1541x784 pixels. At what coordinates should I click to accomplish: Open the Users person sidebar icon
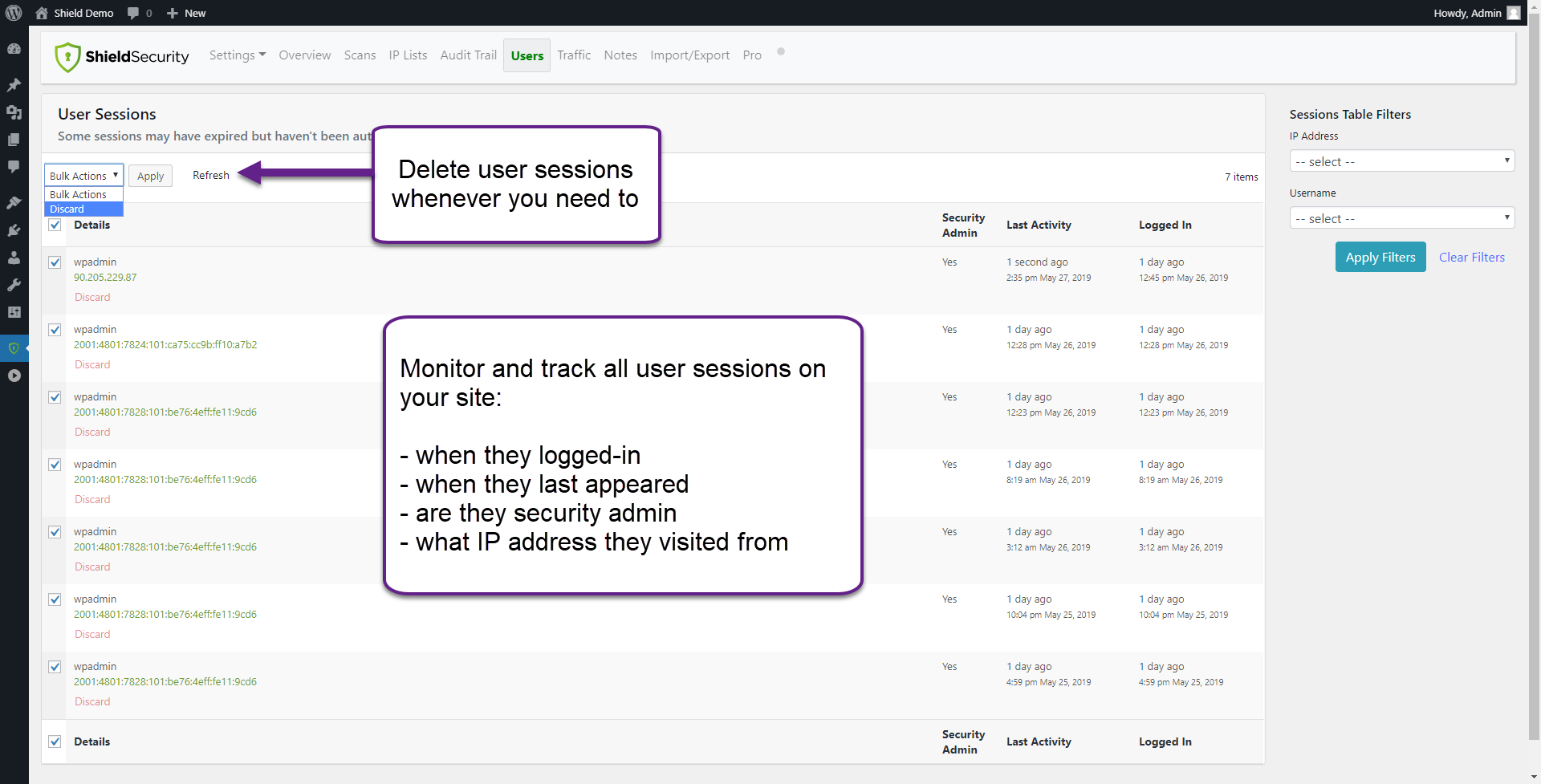14,258
